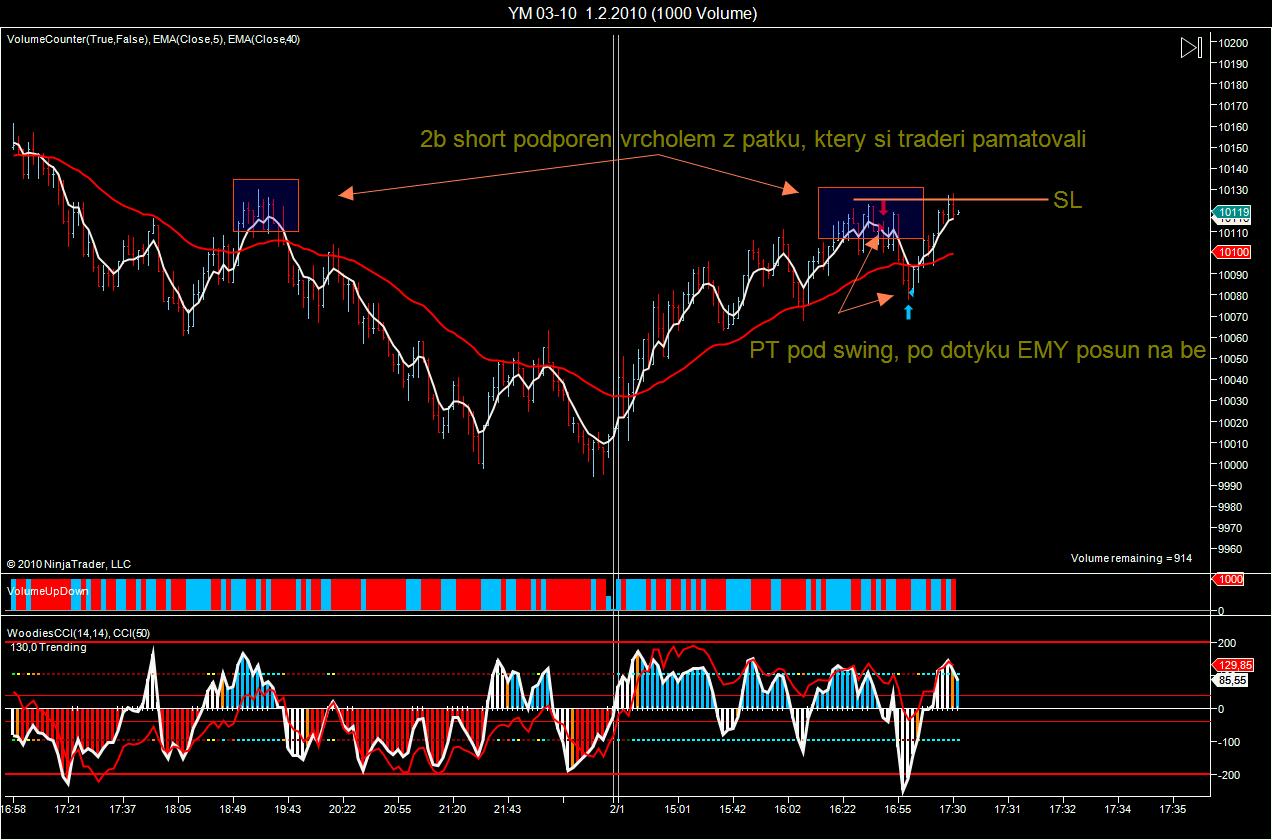Screen dimensions: 1272x840
Task: Select the SL stop-loss text label
Action: (x=1068, y=200)
